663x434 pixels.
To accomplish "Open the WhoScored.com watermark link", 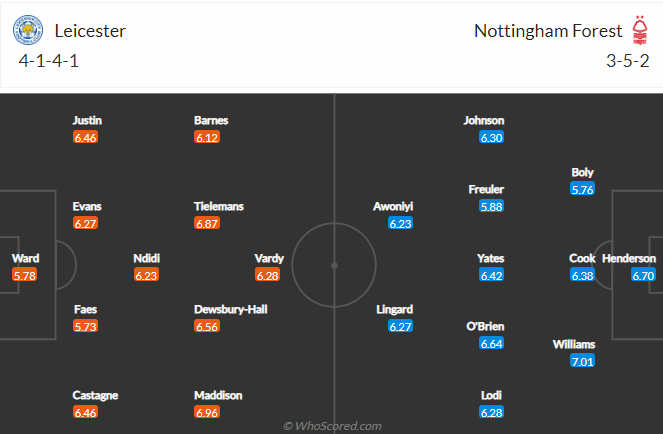I will point(332,426).
